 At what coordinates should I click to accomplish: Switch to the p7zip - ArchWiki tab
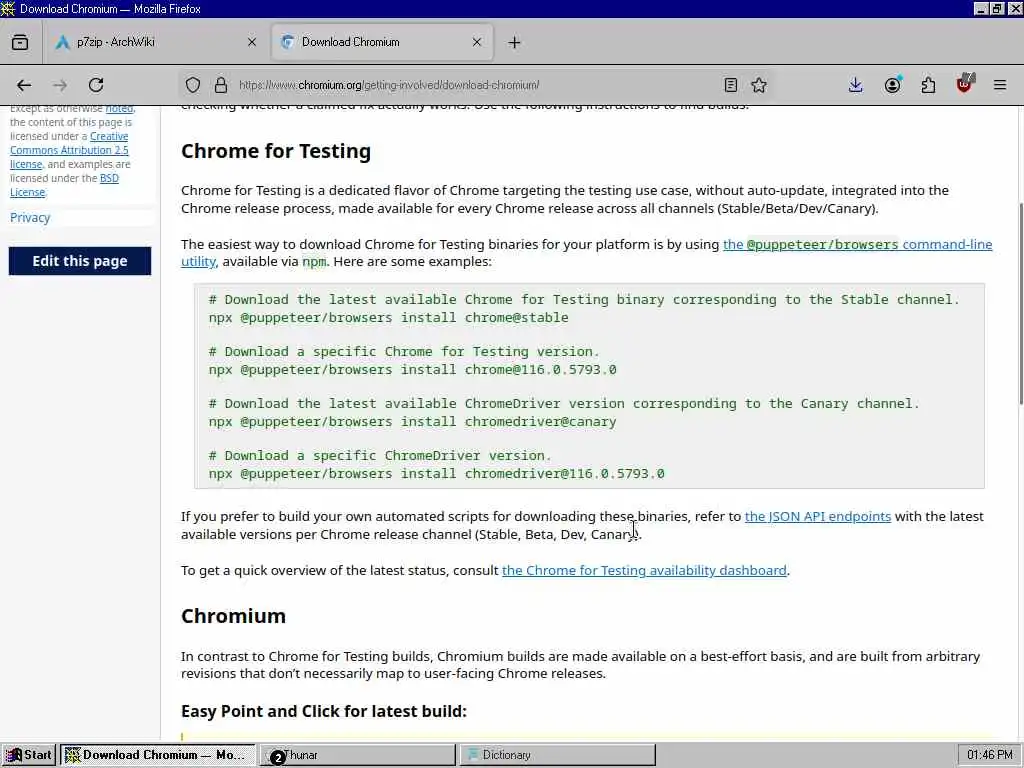(155, 42)
